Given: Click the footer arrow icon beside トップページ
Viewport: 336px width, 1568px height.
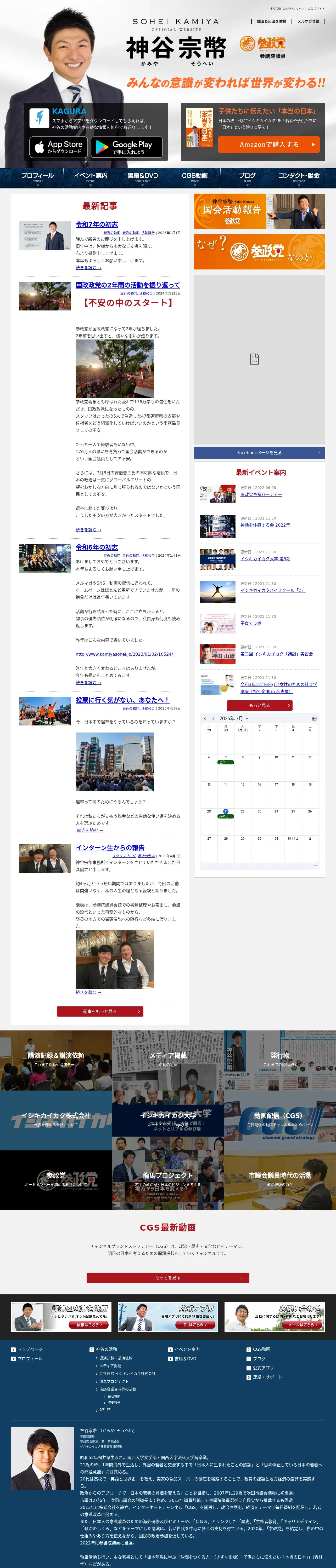Looking at the screenshot, I should [x=13, y=1350].
